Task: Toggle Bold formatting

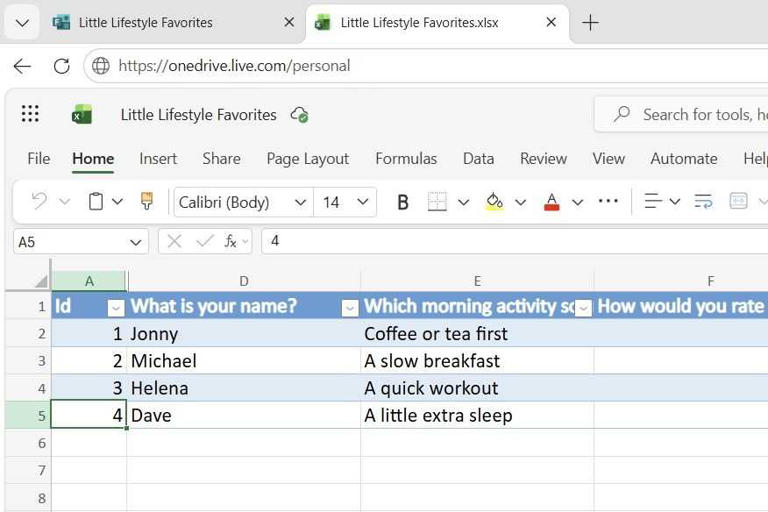Action: pos(403,202)
